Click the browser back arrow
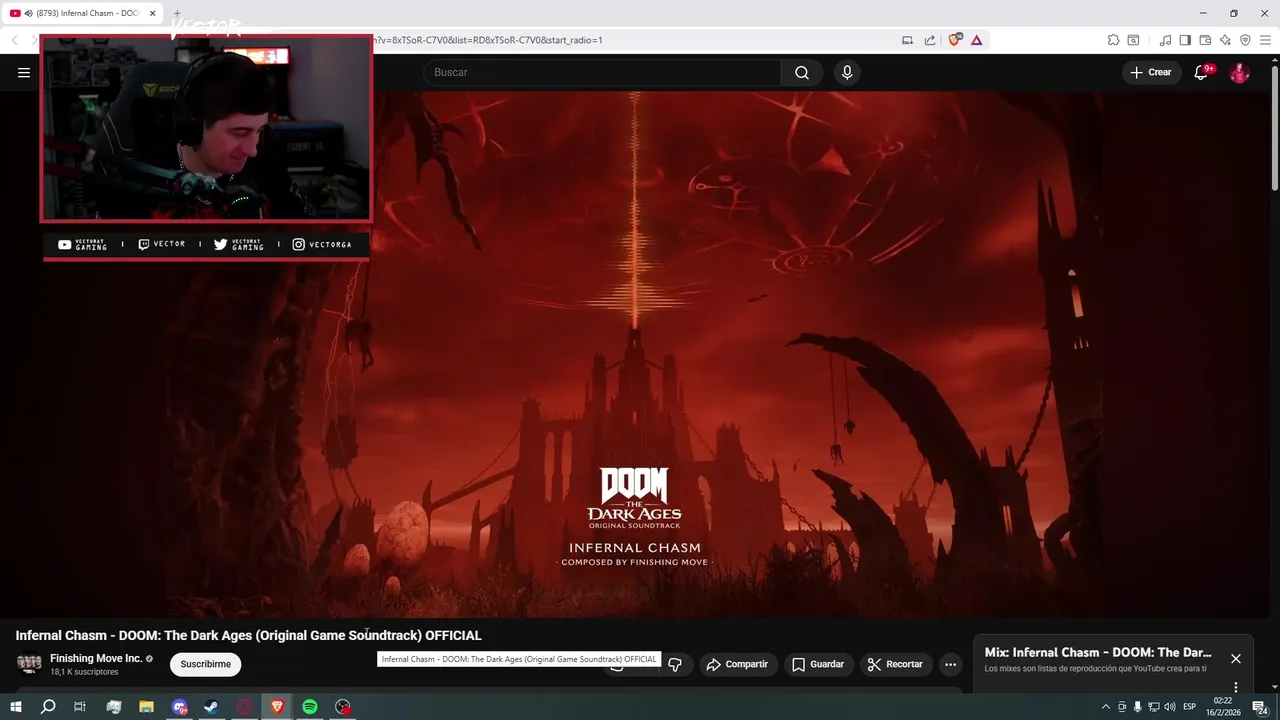The image size is (1280, 720). (15, 40)
